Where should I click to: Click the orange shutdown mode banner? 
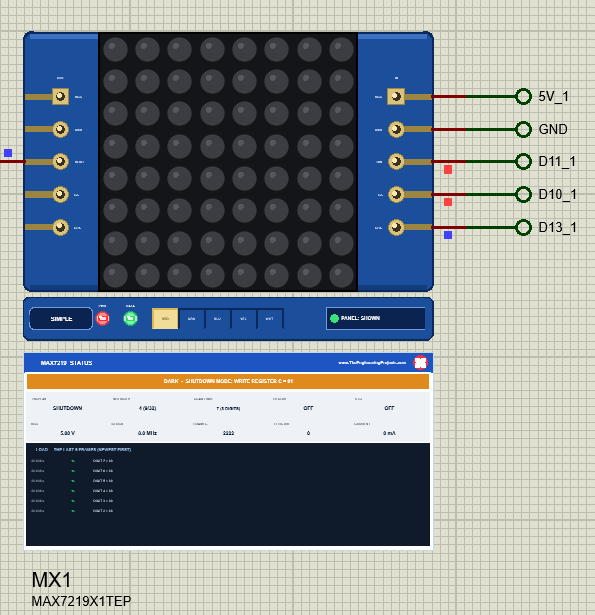(228, 381)
